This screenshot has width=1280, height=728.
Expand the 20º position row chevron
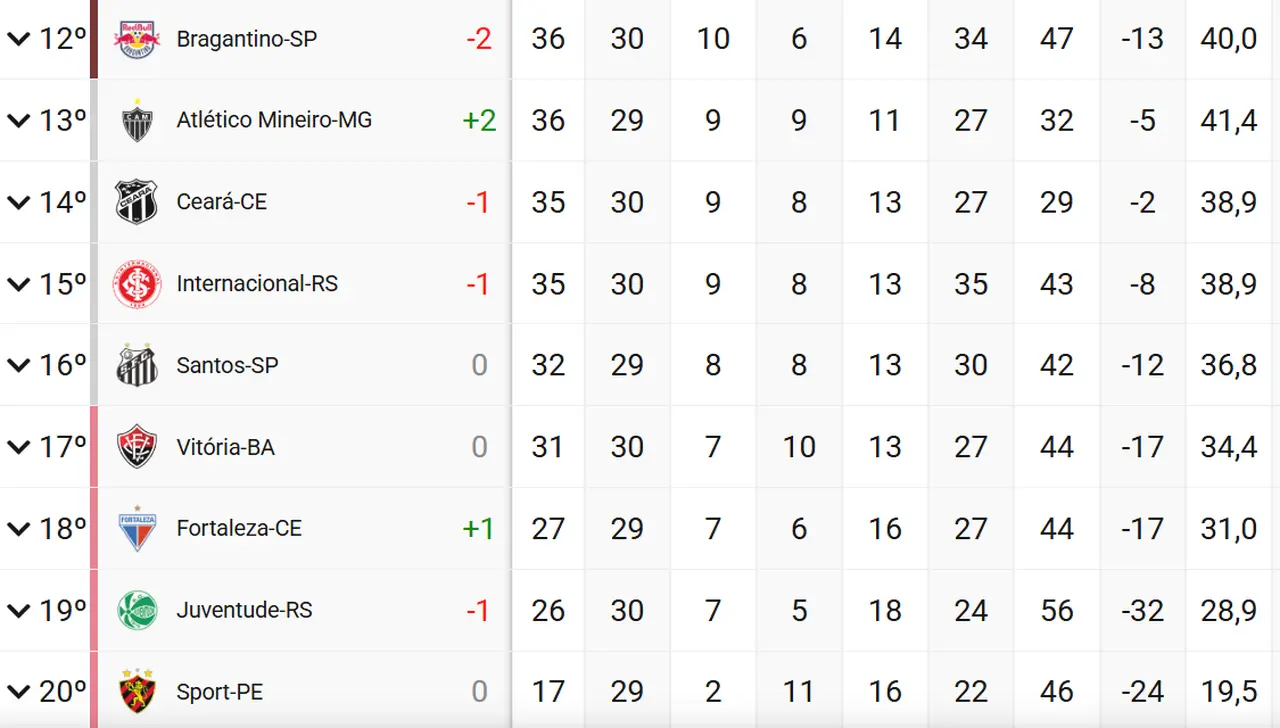18,692
